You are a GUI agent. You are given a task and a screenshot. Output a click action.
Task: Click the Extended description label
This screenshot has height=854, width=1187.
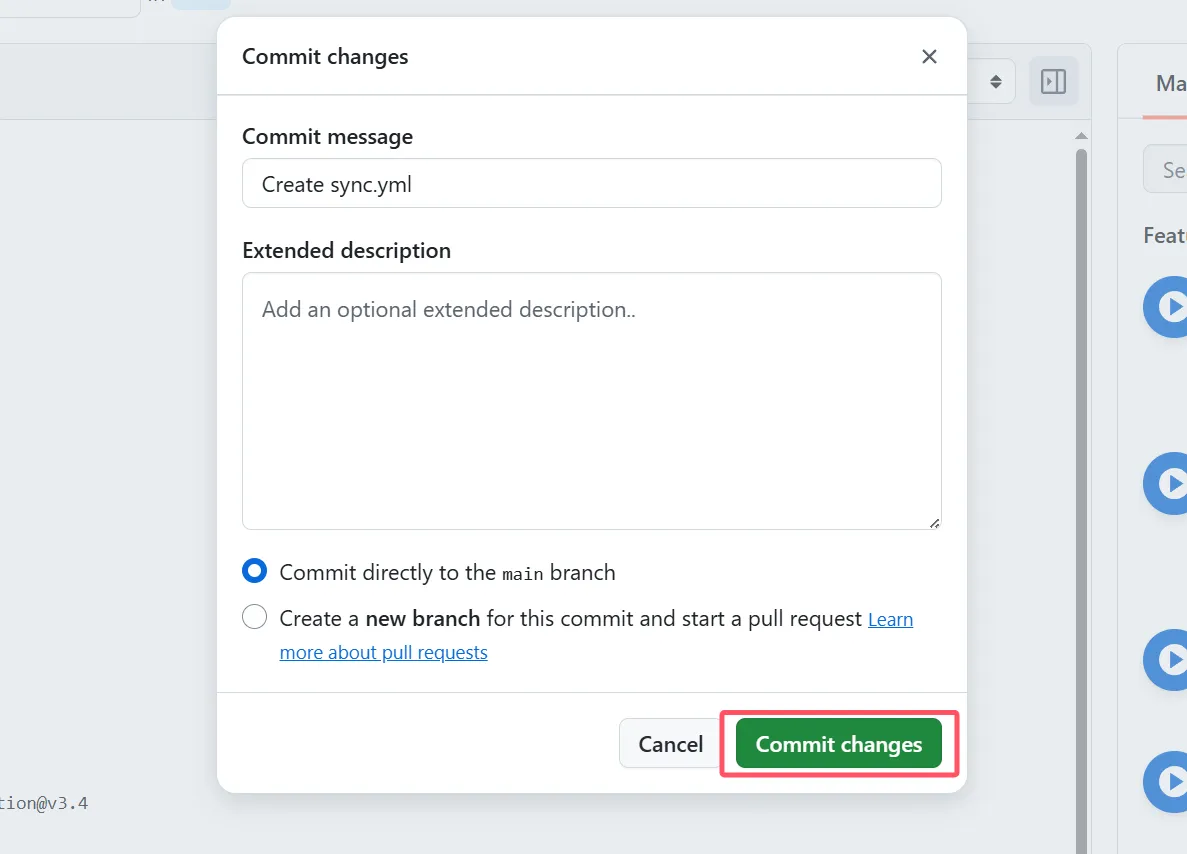point(346,251)
